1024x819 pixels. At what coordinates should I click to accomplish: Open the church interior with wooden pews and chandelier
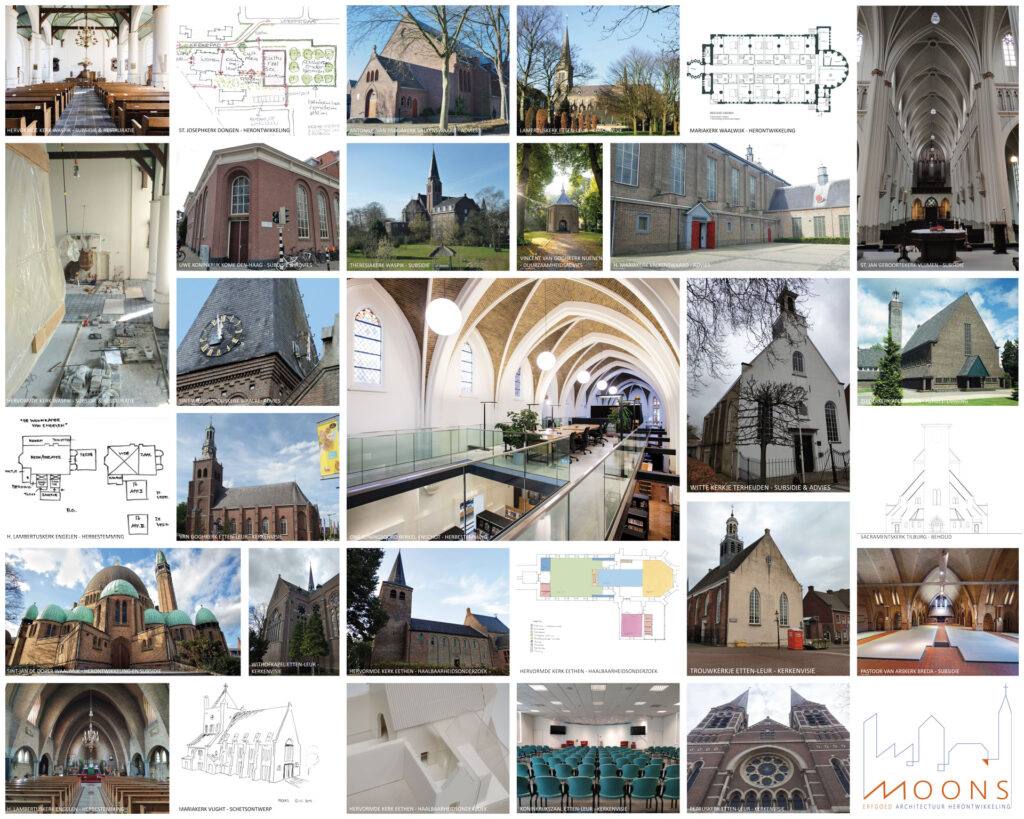[x=87, y=71]
